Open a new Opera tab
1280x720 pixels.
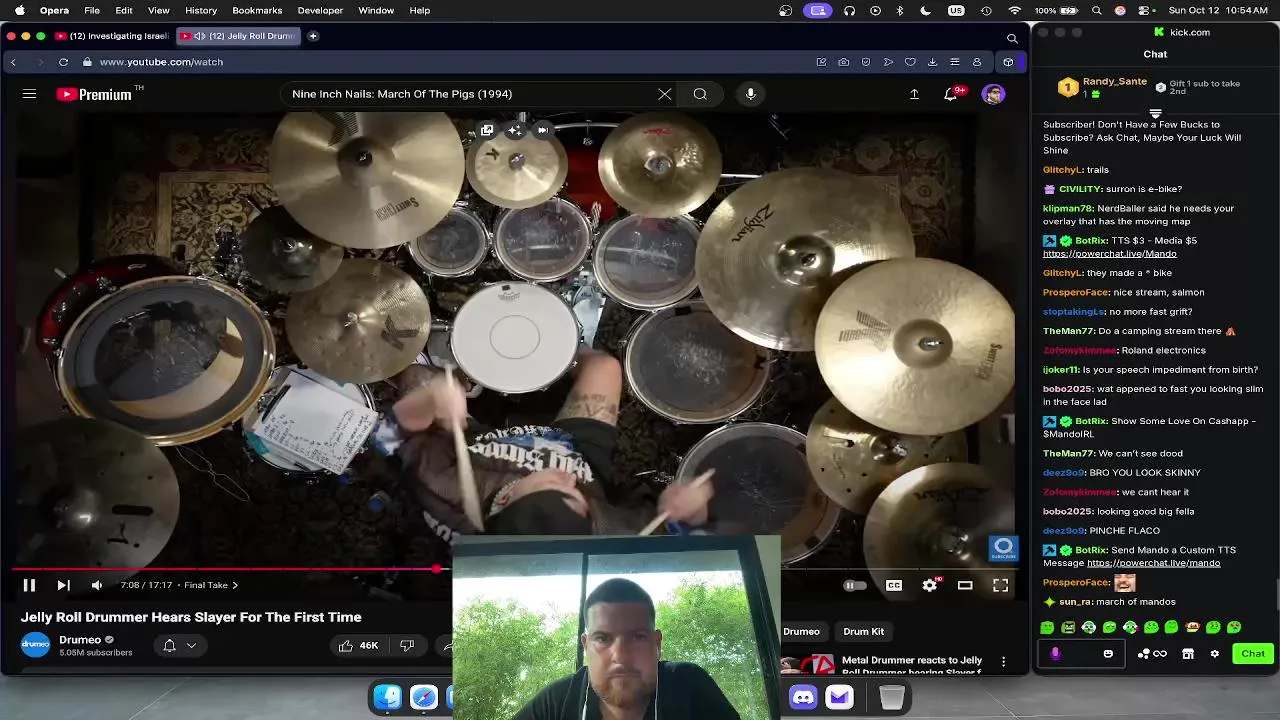point(313,36)
